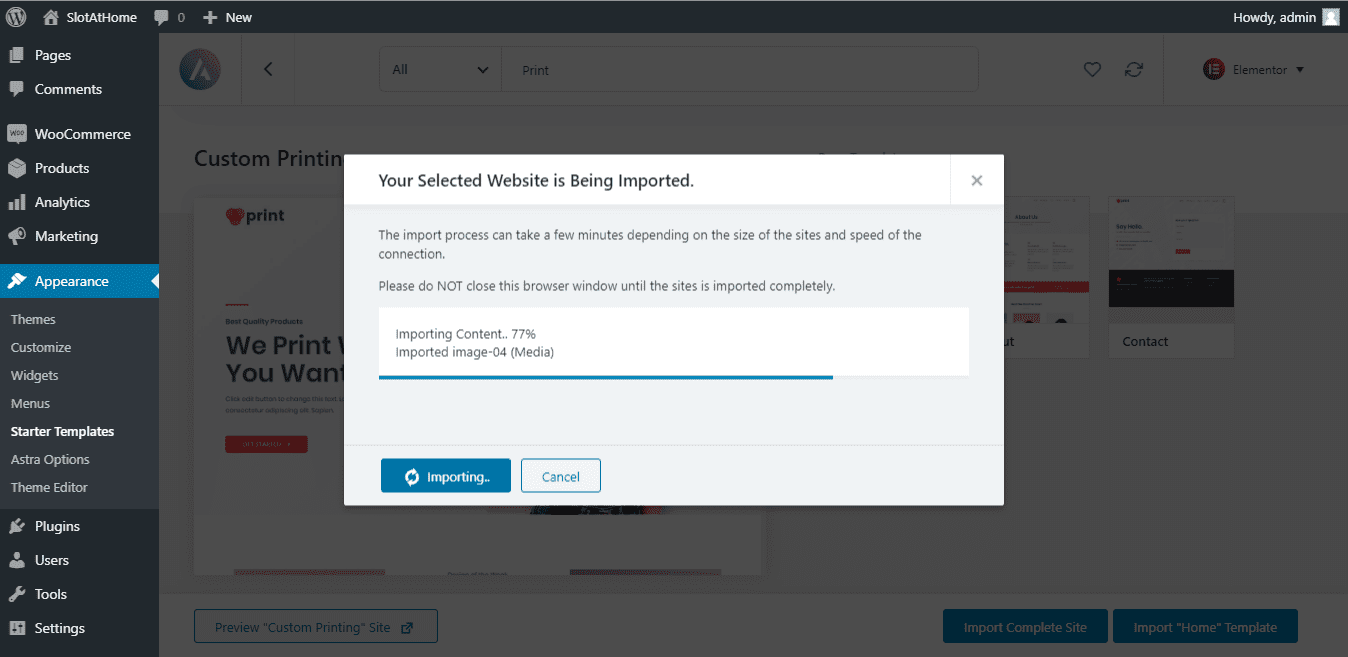The height and width of the screenshot is (657, 1348).
Task: Click the Importing button
Action: coord(446,477)
